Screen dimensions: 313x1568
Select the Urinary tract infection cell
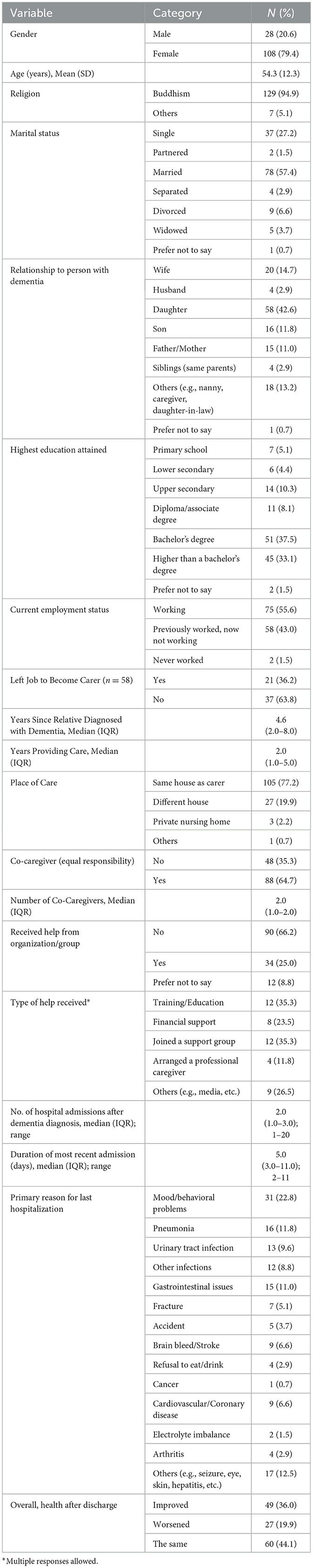tap(193, 1248)
